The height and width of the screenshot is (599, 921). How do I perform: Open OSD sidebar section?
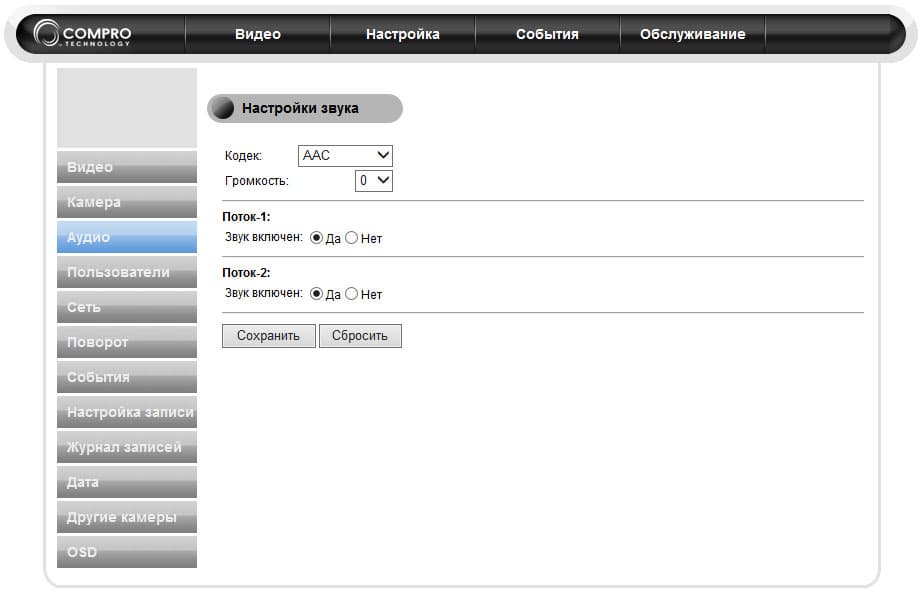tap(127, 552)
